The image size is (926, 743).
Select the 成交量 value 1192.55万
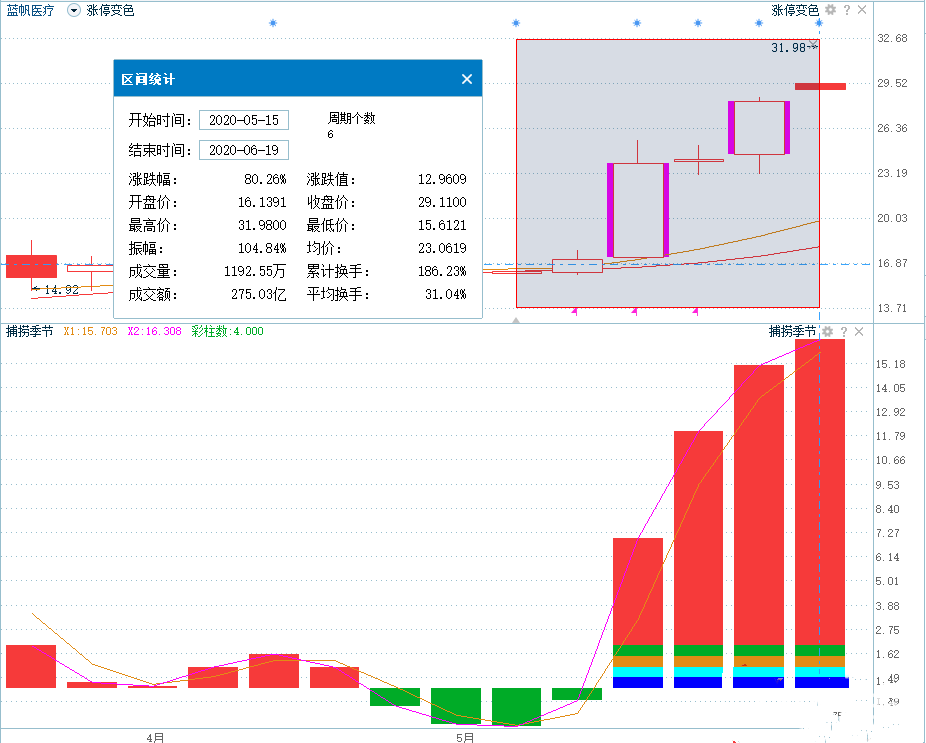tap(255, 271)
